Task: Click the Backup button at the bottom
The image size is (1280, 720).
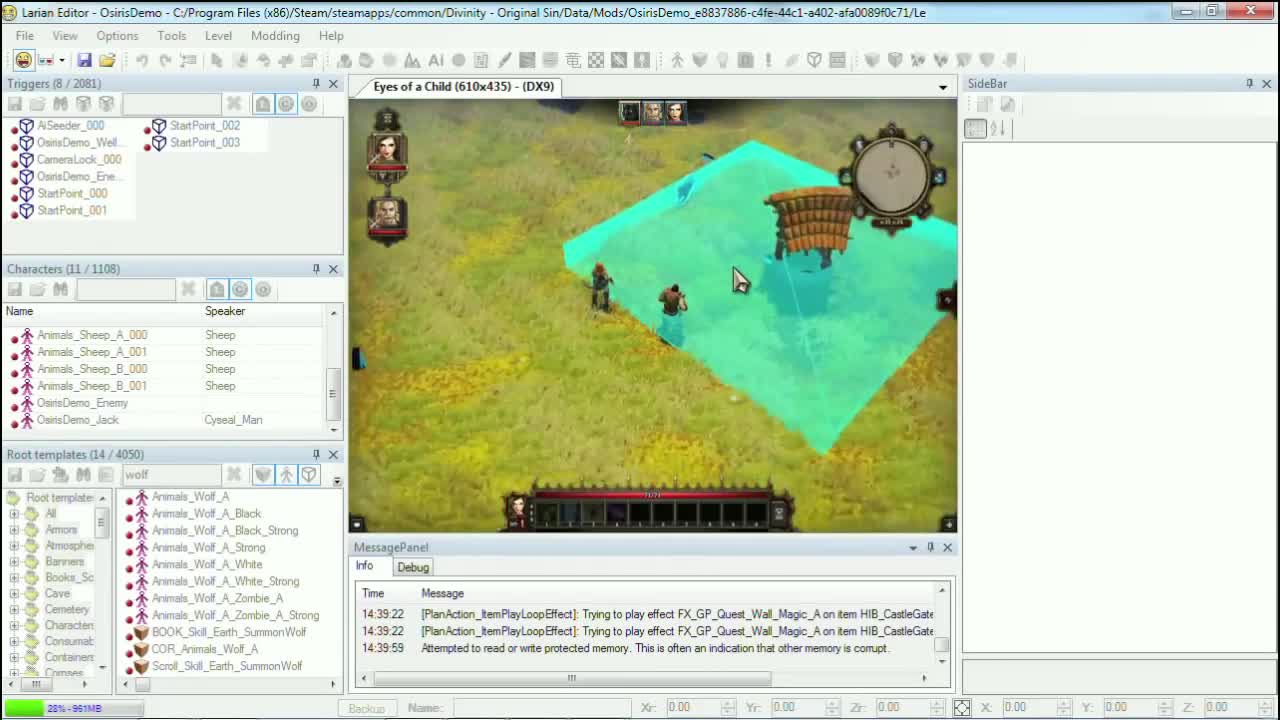Action: click(366, 708)
